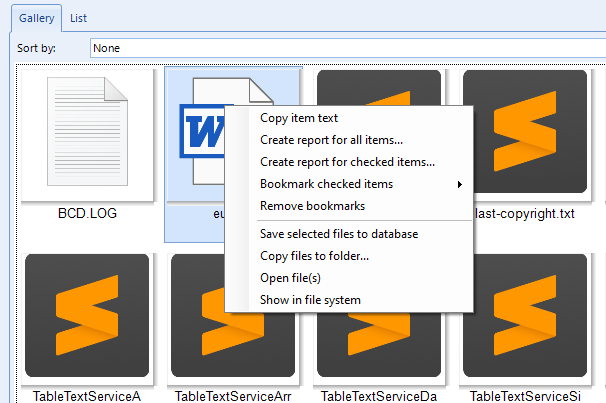Select Create report for all items
Image resolution: width=606 pixels, height=403 pixels.
click(x=331, y=140)
